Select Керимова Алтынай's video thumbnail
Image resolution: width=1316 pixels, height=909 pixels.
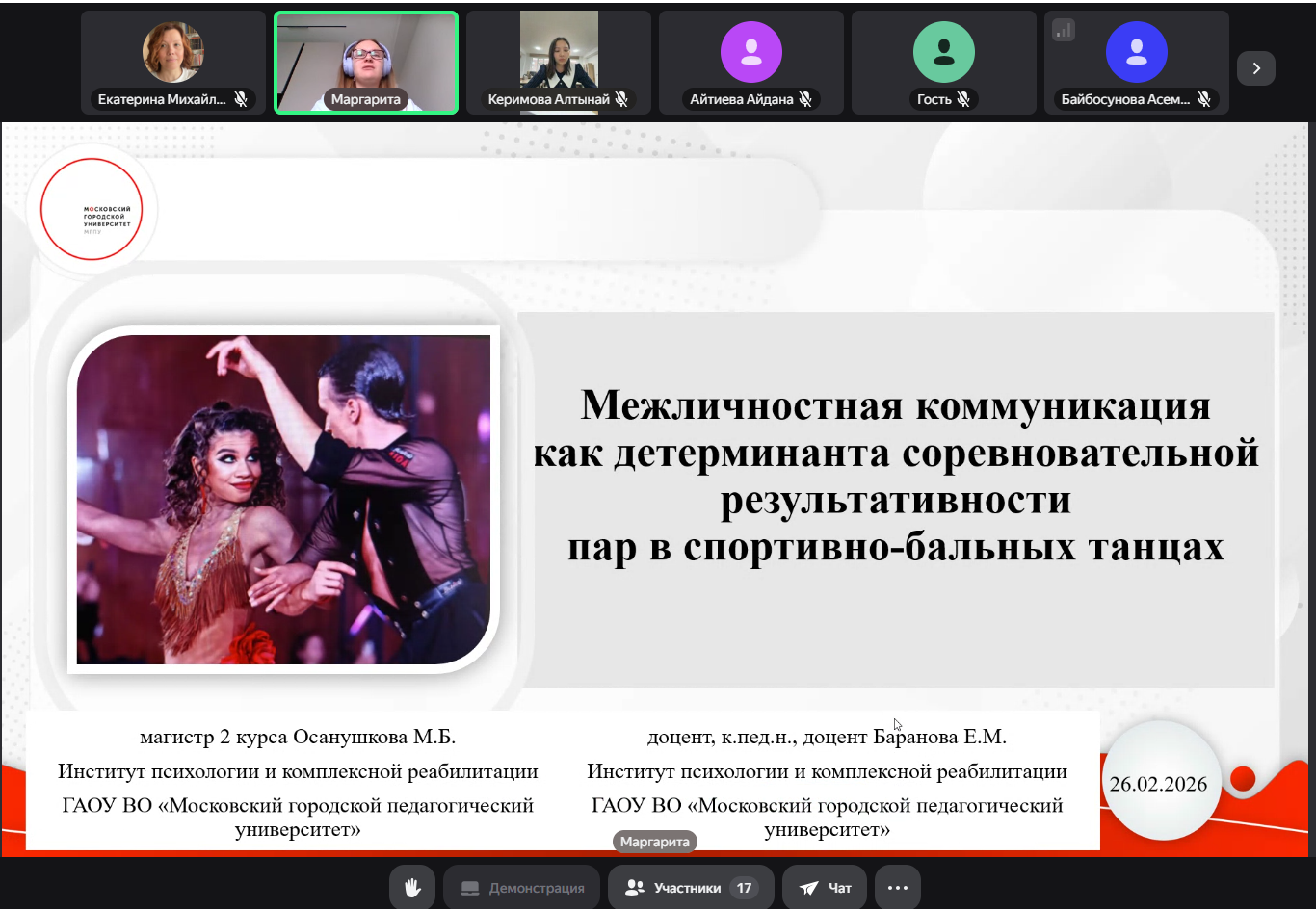click(x=559, y=53)
